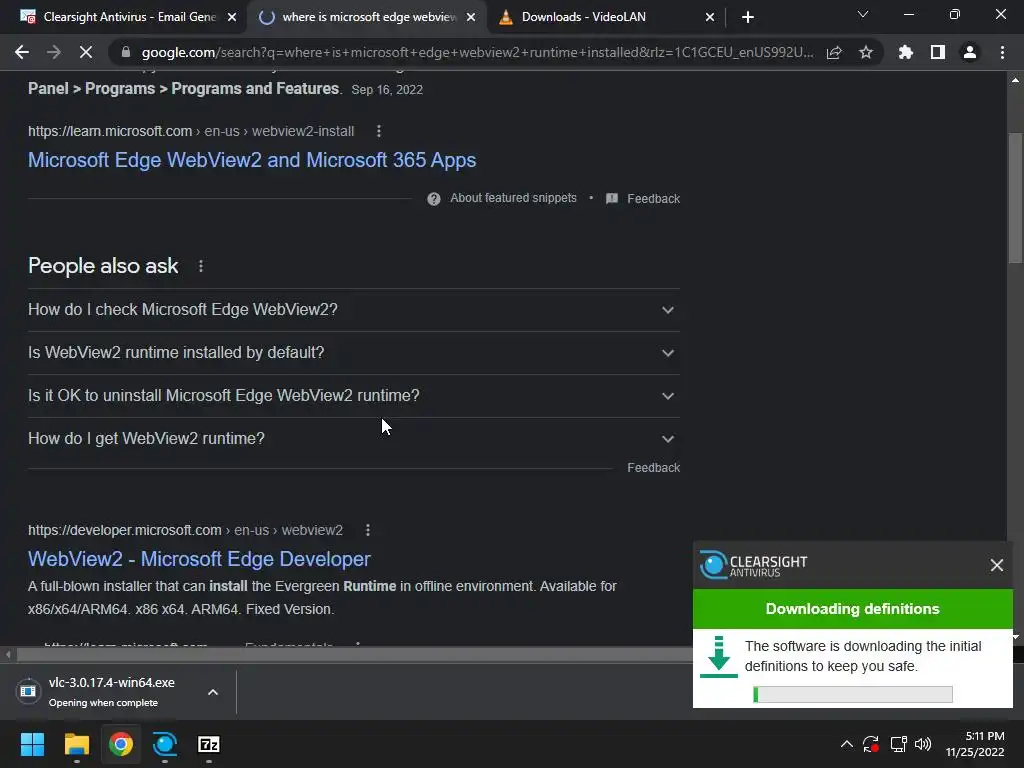Send Feedback on the featured snippet
Viewport: 1024px width, 768px height.
point(653,199)
